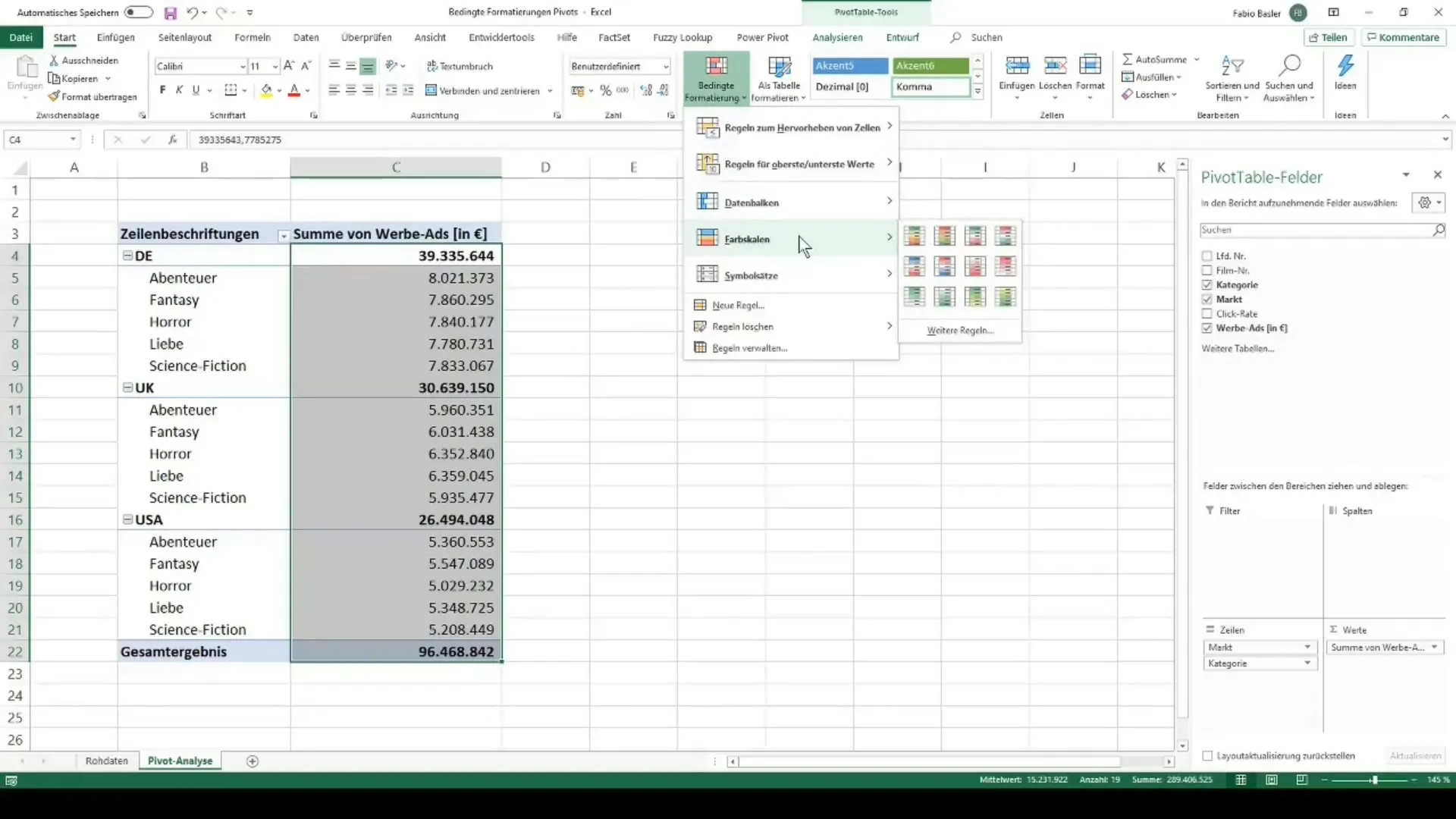
Task: Switch to the Einfügen ribbon tab
Action: [116, 37]
